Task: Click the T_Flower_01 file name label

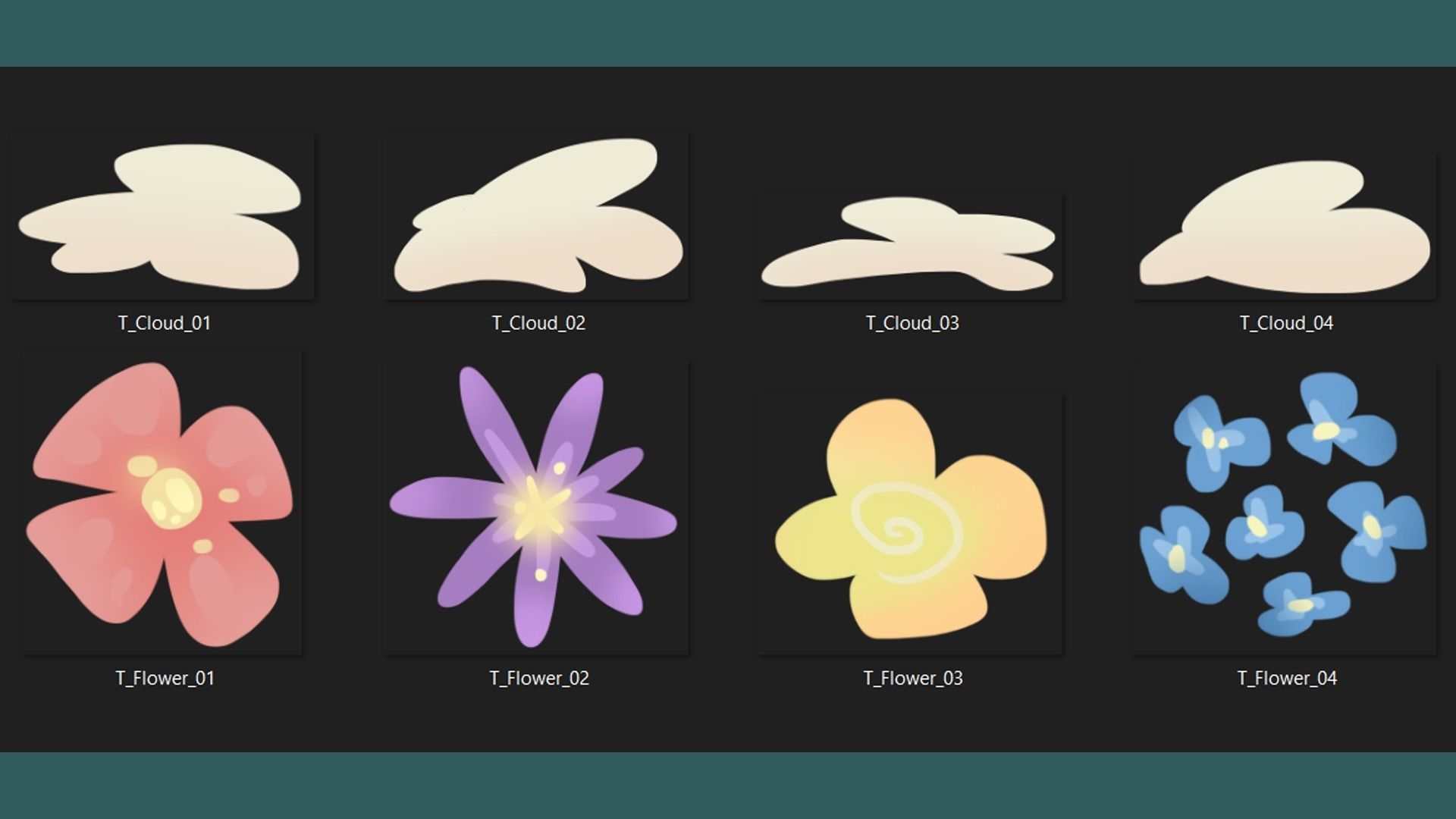Action: pos(165,678)
